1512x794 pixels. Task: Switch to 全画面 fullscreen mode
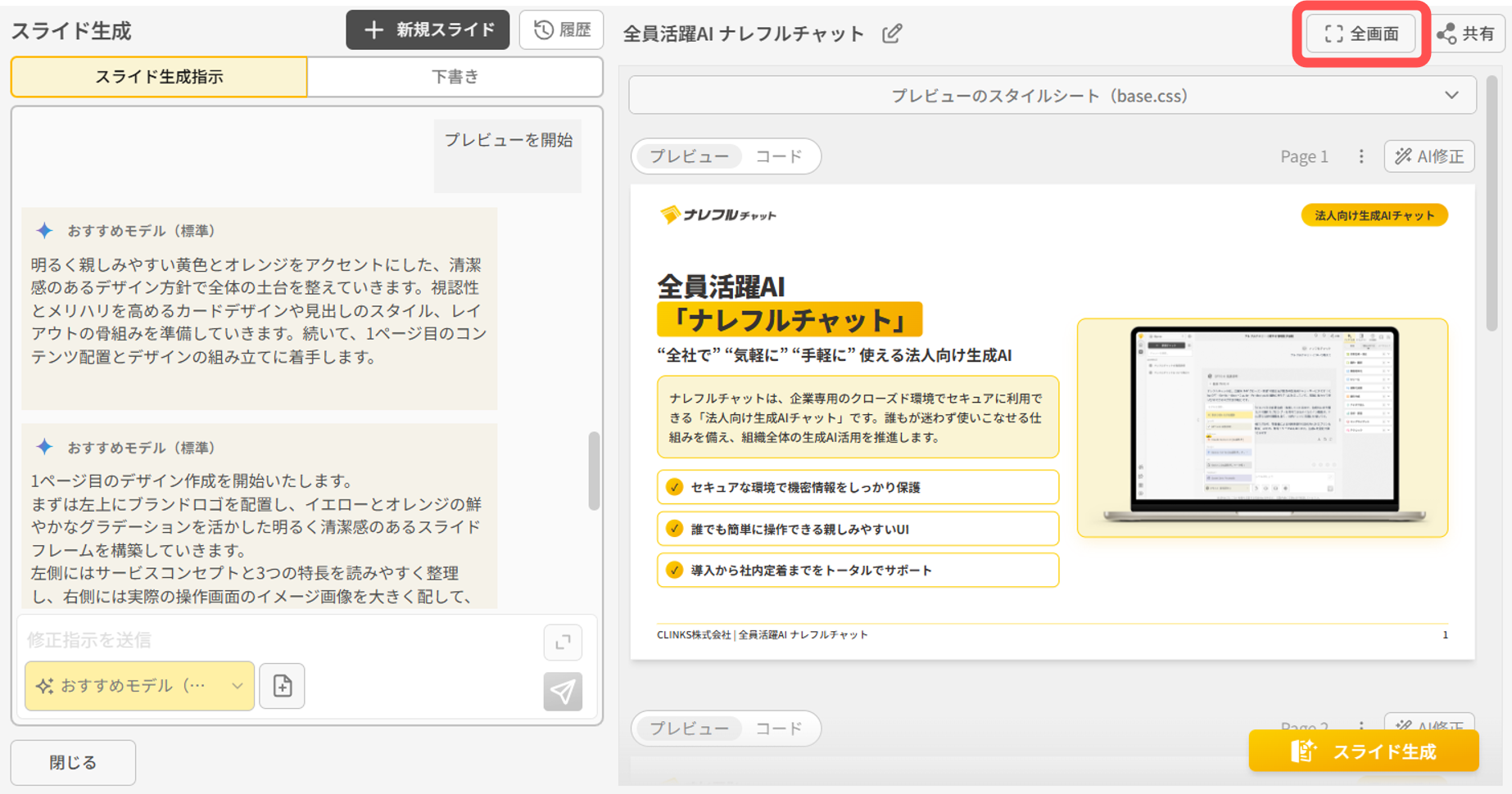click(x=1361, y=34)
